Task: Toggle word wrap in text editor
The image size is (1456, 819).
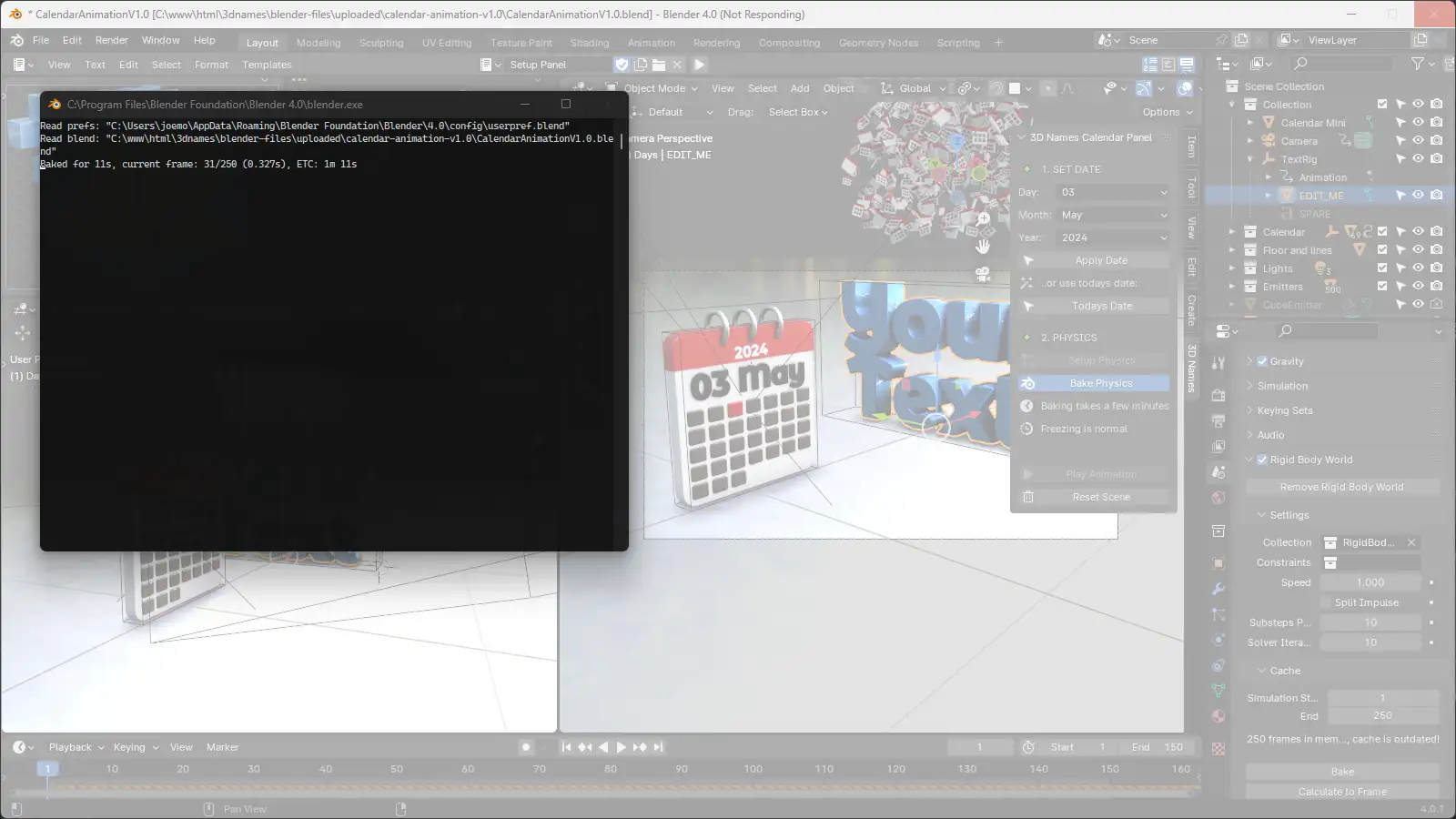Action: coord(1168,65)
